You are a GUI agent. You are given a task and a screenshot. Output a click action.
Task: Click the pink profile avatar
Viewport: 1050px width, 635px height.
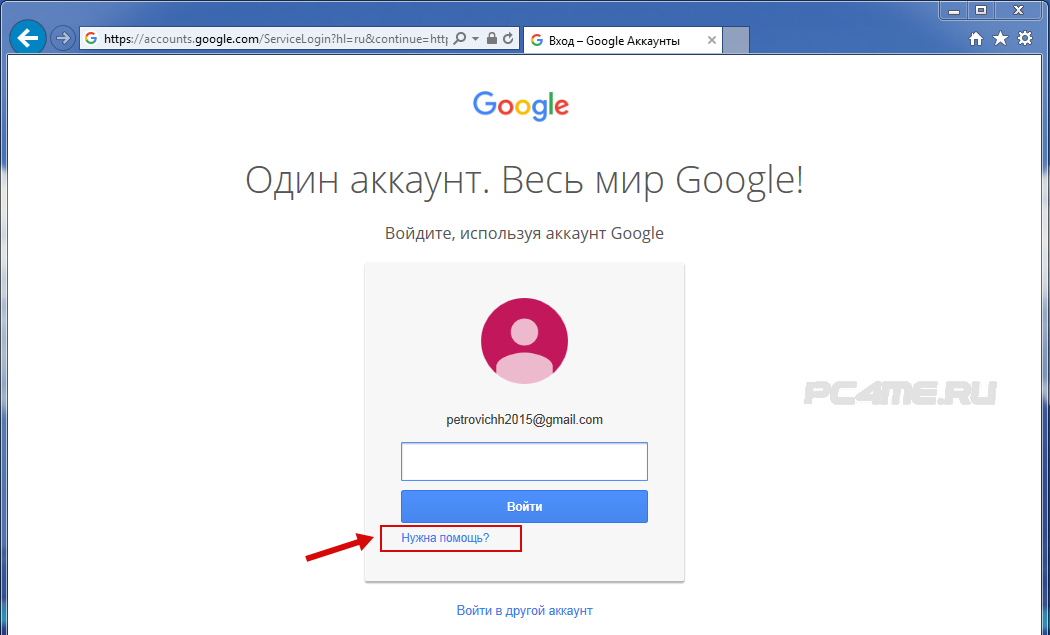pyautogui.click(x=524, y=341)
